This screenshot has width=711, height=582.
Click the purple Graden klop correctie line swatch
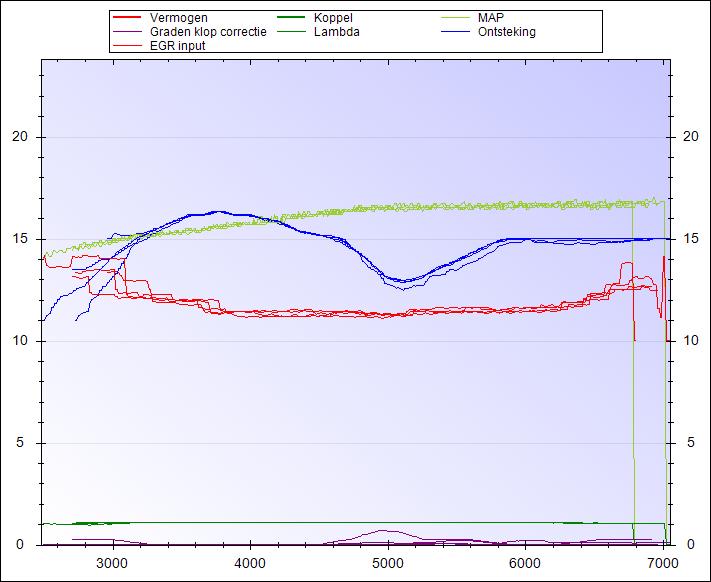click(x=127, y=32)
